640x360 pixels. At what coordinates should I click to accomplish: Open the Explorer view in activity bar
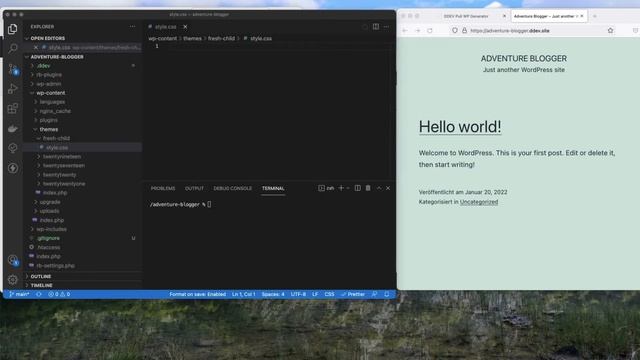click(13, 29)
